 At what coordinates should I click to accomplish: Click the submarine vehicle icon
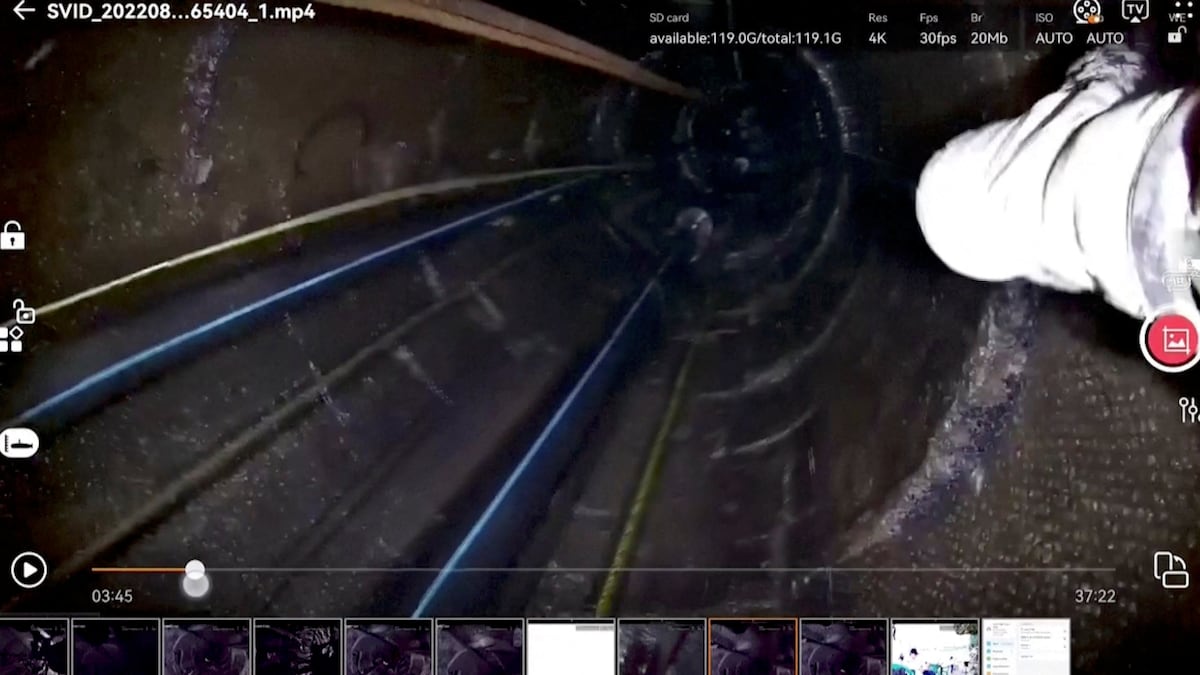click(x=19, y=442)
